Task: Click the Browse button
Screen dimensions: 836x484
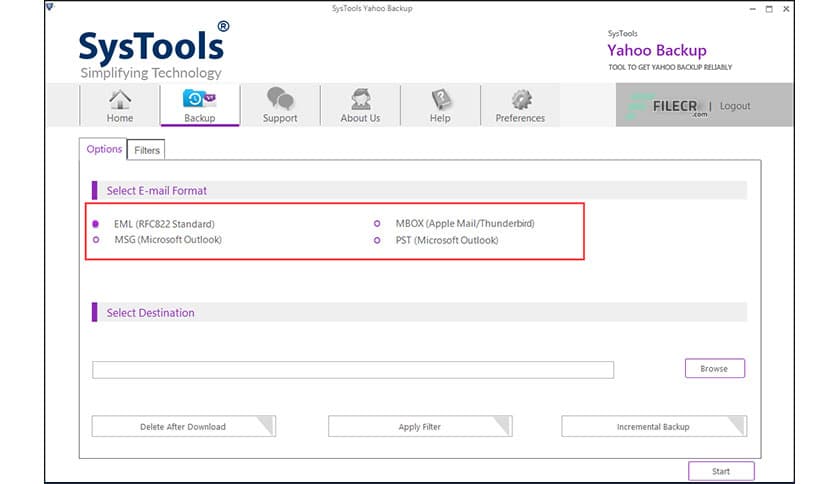Action: [x=714, y=368]
